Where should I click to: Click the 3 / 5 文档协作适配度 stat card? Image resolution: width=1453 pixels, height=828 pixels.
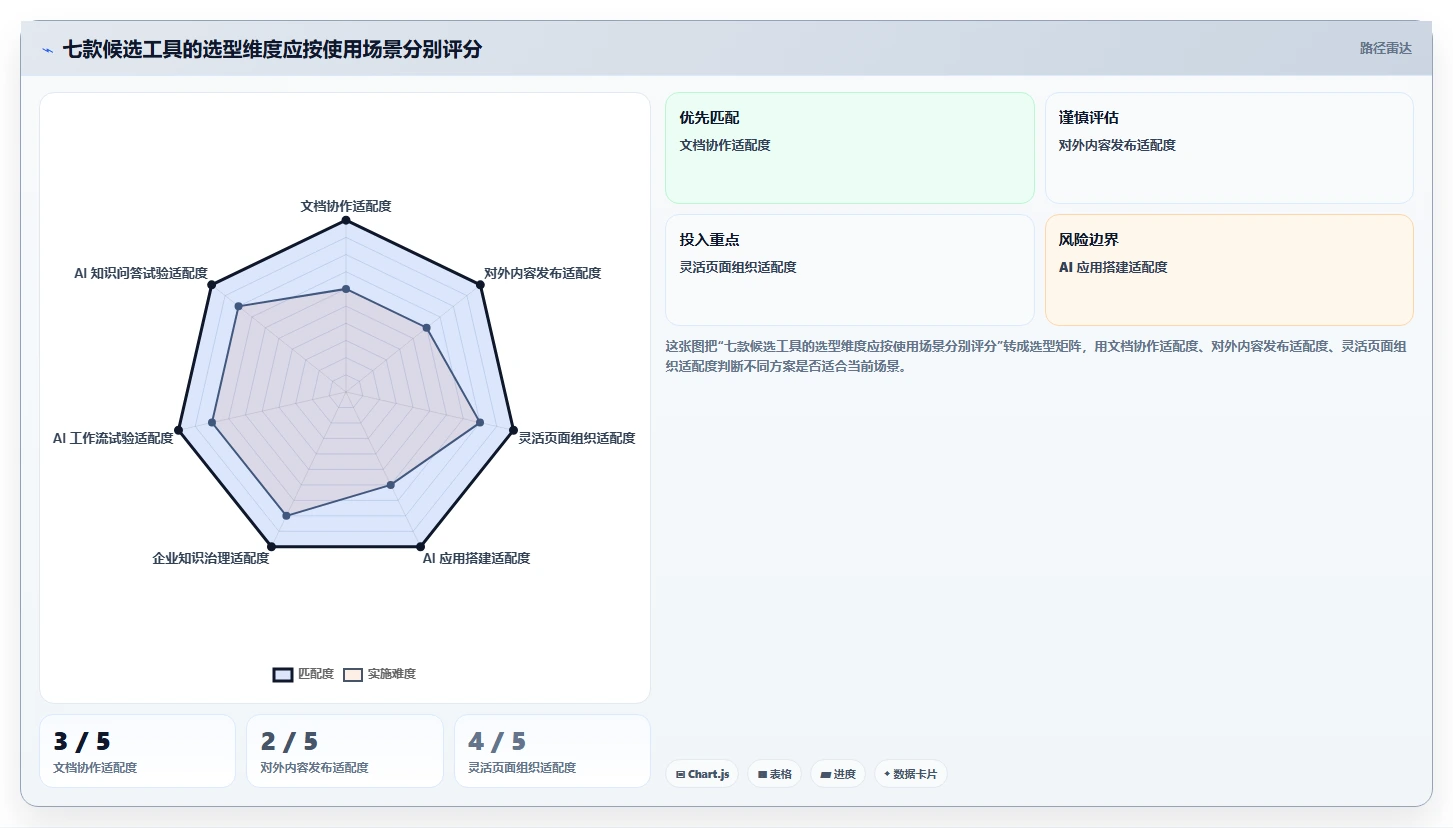pyautogui.click(x=137, y=751)
